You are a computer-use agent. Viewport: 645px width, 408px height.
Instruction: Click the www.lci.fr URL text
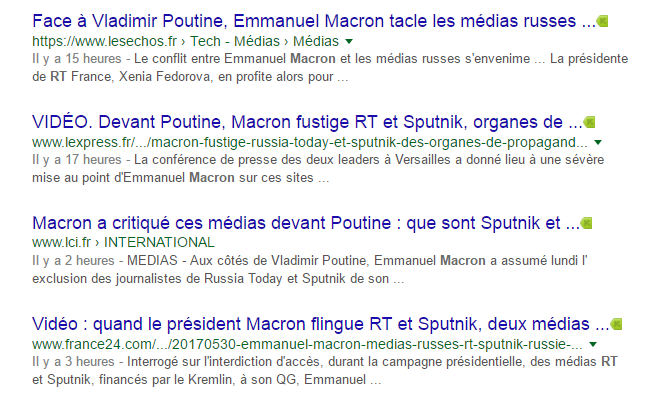pyautogui.click(x=63, y=242)
